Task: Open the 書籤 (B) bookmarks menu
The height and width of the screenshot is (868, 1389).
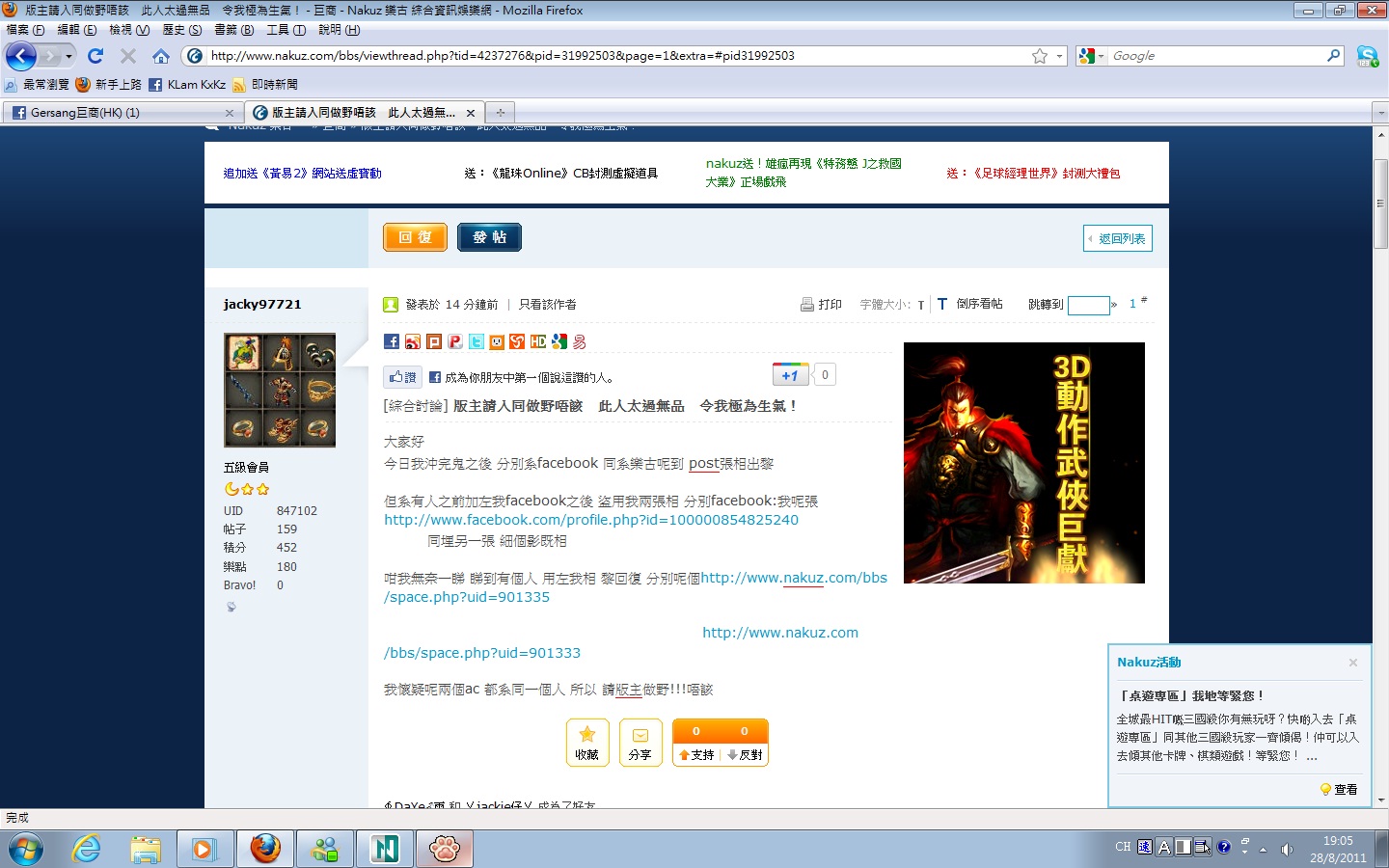Action: (233, 30)
